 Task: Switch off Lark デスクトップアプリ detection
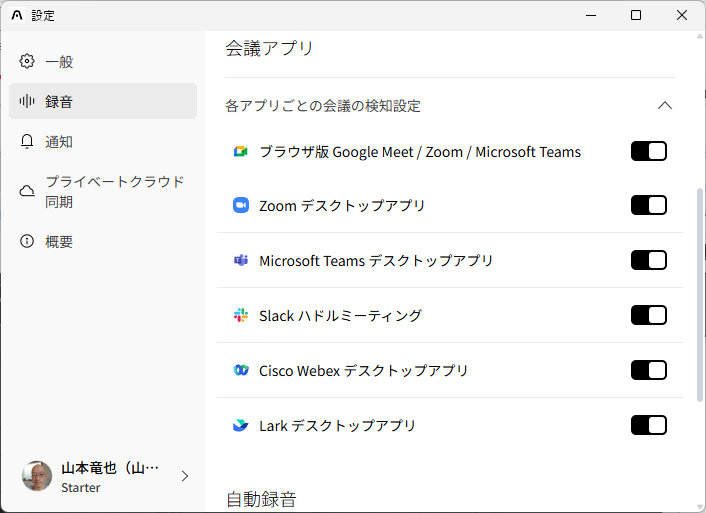click(x=648, y=426)
